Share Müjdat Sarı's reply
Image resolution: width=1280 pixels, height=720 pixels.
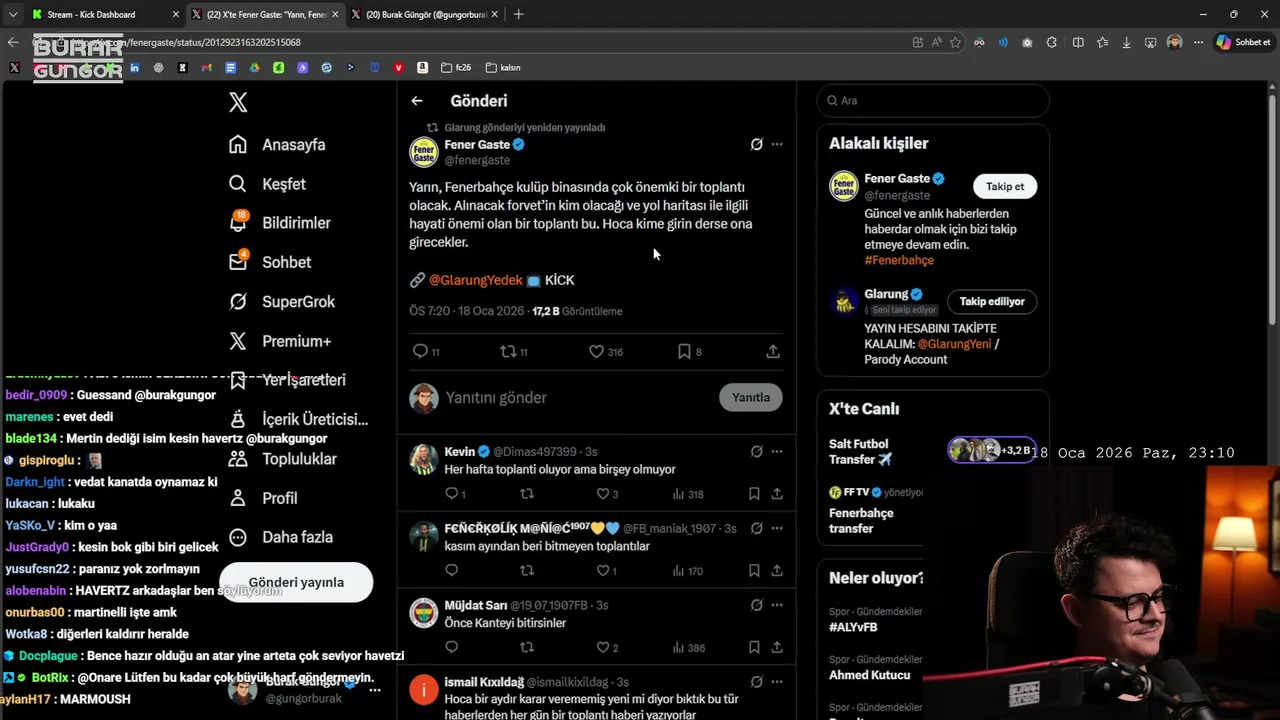tap(777, 647)
